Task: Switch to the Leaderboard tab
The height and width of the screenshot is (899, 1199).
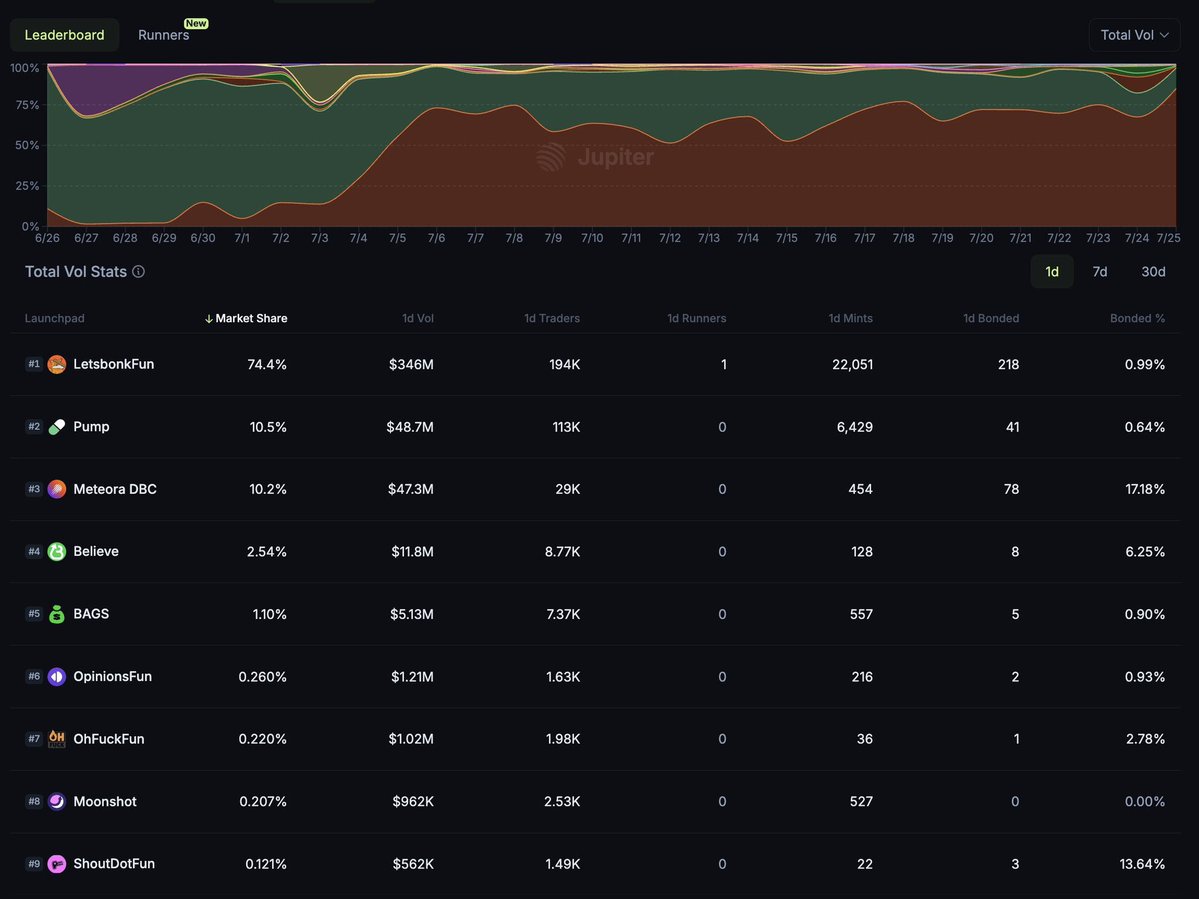Action: point(64,35)
